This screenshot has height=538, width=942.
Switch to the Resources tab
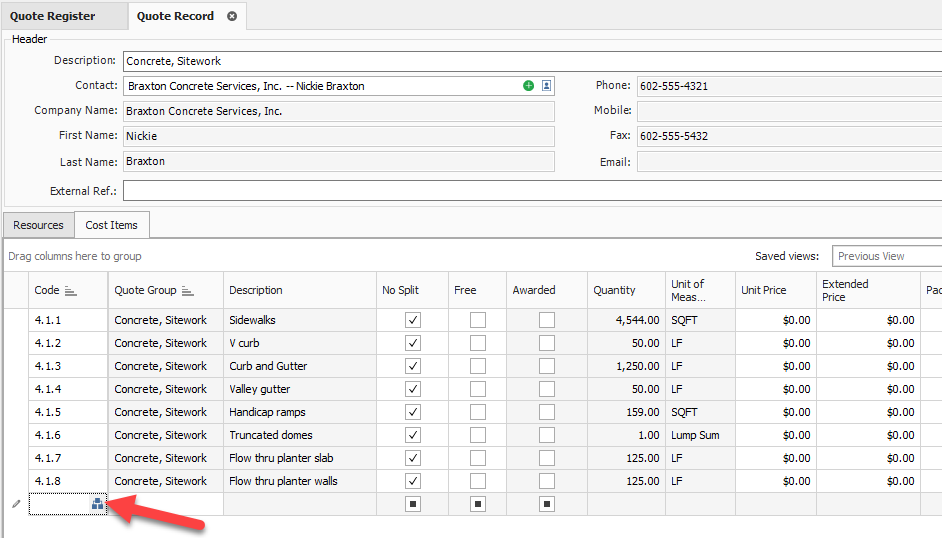(39, 225)
